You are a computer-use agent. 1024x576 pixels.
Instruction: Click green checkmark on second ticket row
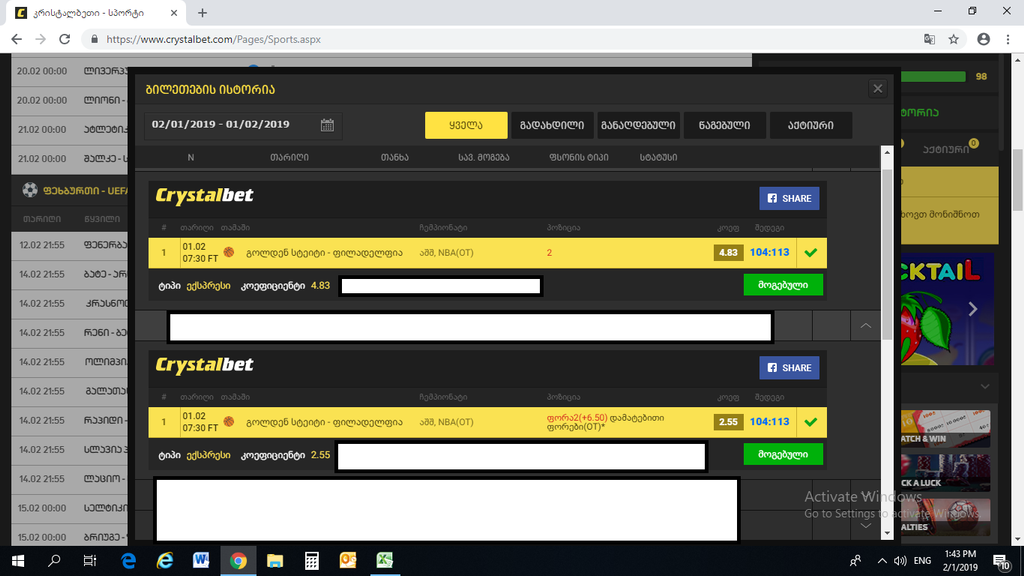pyautogui.click(x=811, y=422)
